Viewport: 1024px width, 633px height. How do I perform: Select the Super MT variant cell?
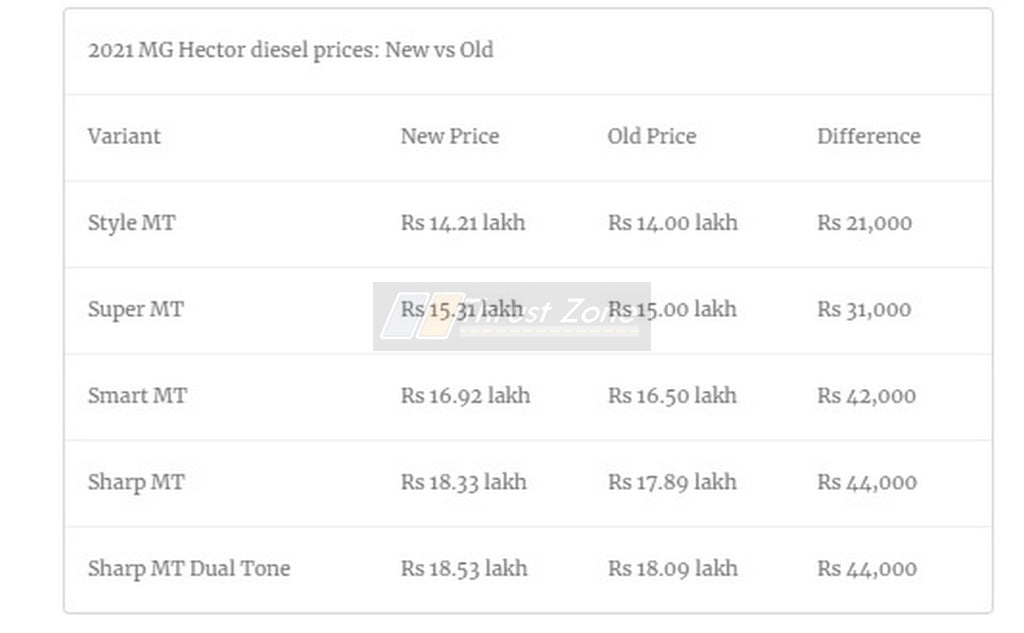click(136, 310)
